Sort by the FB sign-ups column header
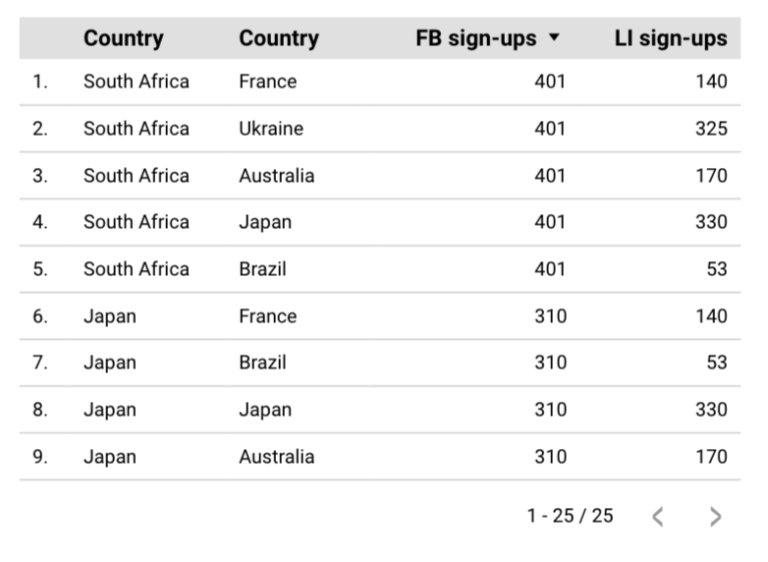The width and height of the screenshot is (768, 562). pos(476,39)
